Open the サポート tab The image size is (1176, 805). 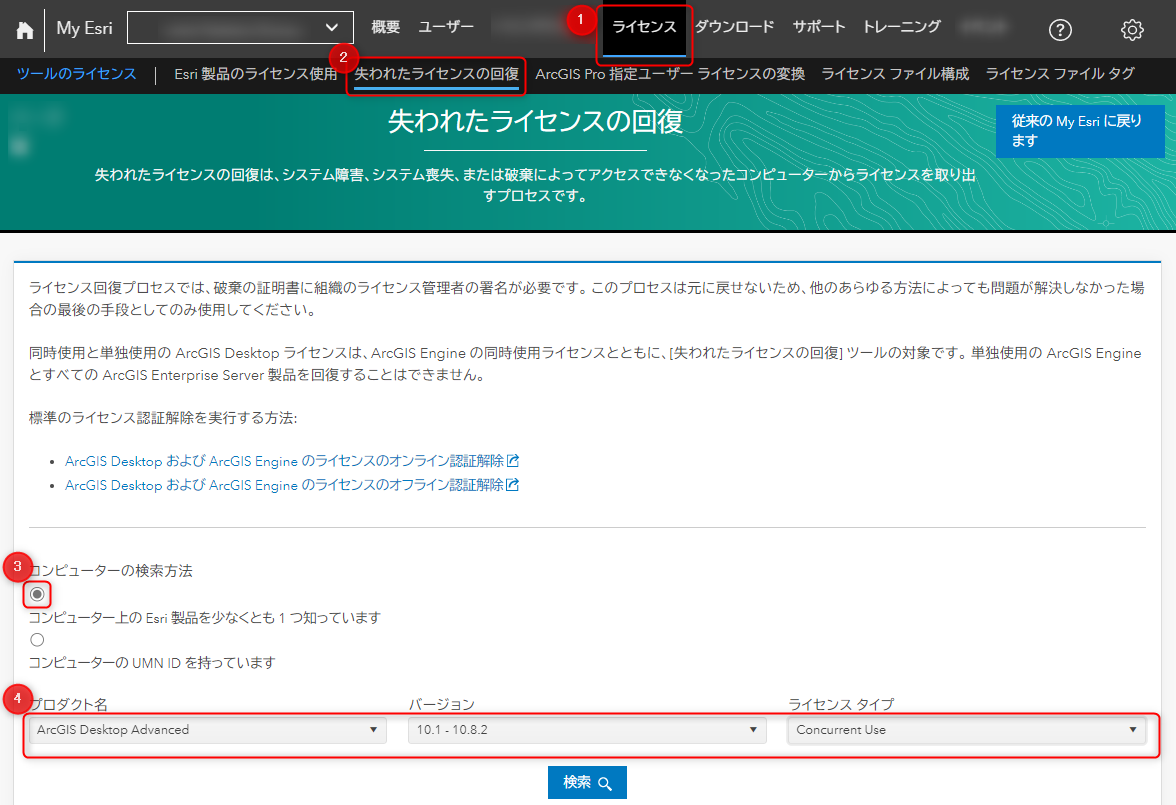pos(819,27)
